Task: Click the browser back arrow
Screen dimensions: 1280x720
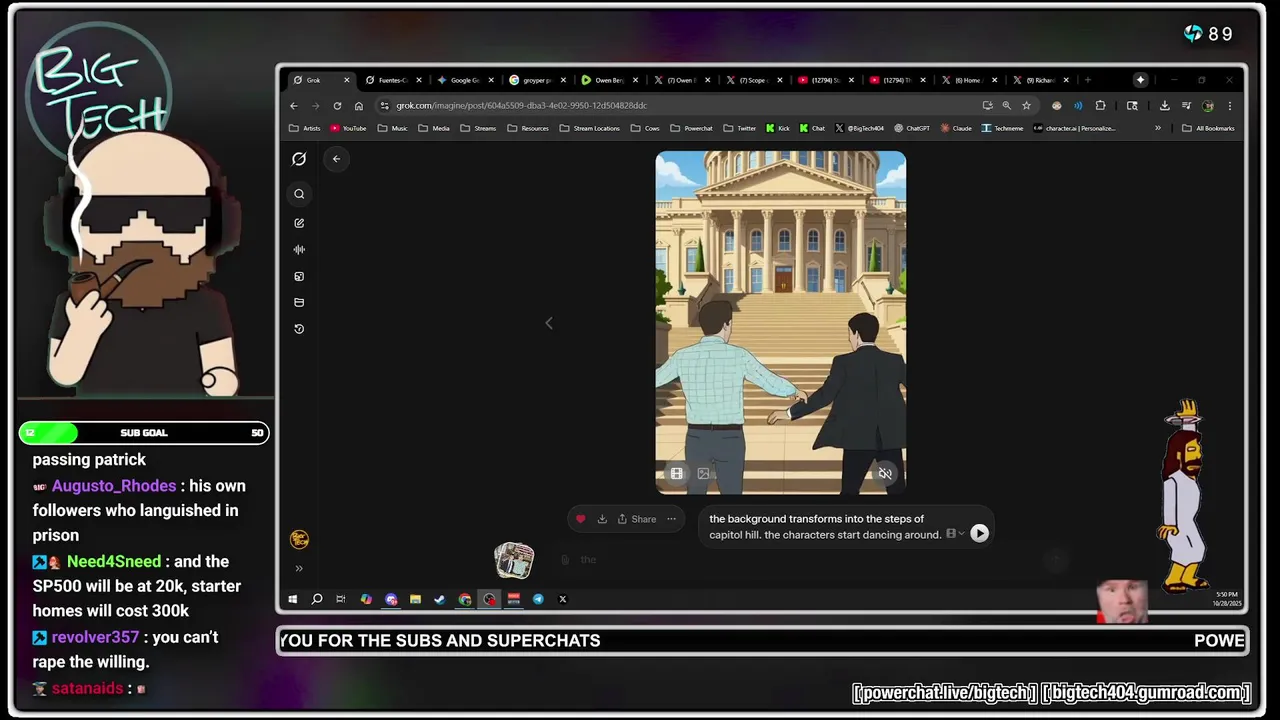Action: pos(294,106)
